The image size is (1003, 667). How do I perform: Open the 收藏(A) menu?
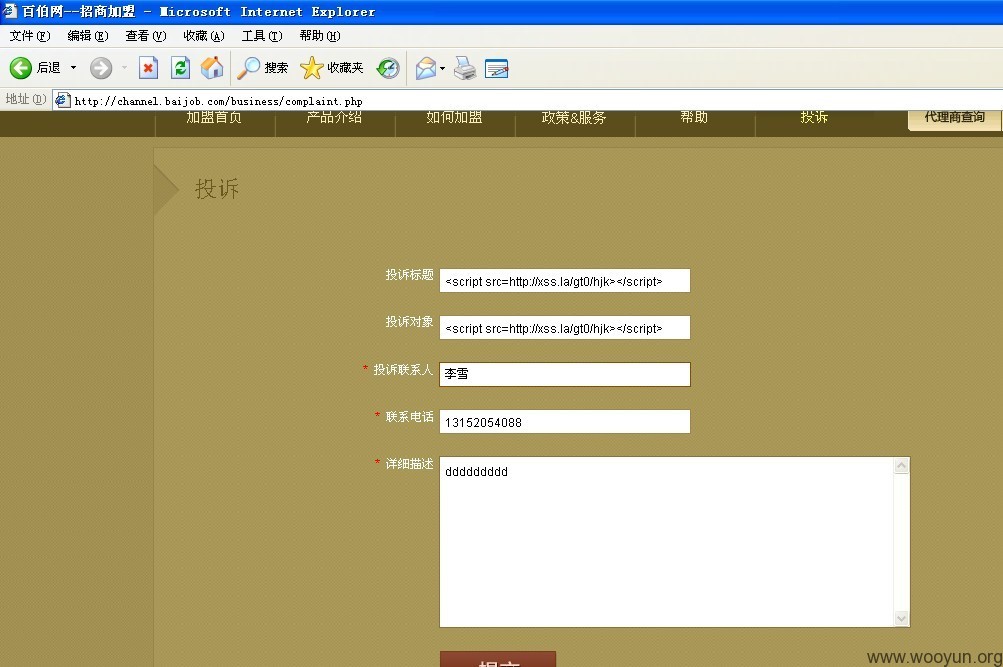(x=203, y=36)
